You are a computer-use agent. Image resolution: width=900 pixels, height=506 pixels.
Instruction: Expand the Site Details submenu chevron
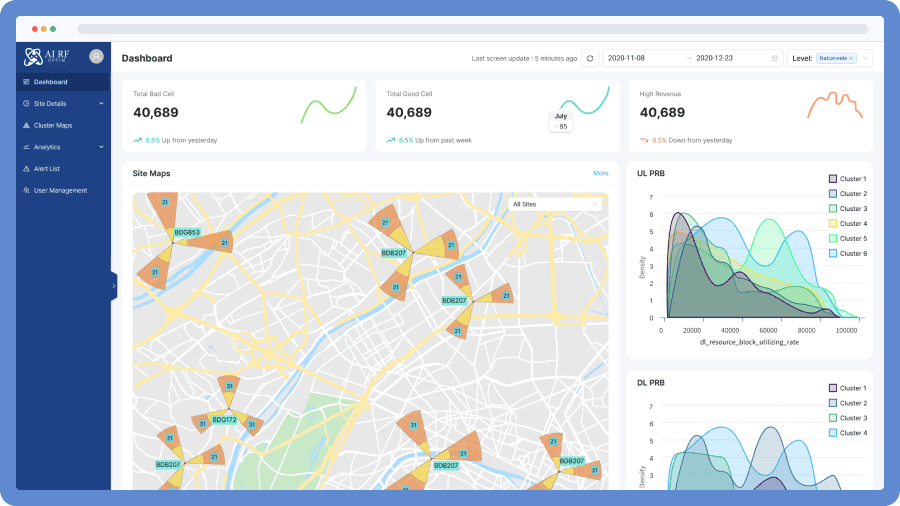pyautogui.click(x=101, y=104)
